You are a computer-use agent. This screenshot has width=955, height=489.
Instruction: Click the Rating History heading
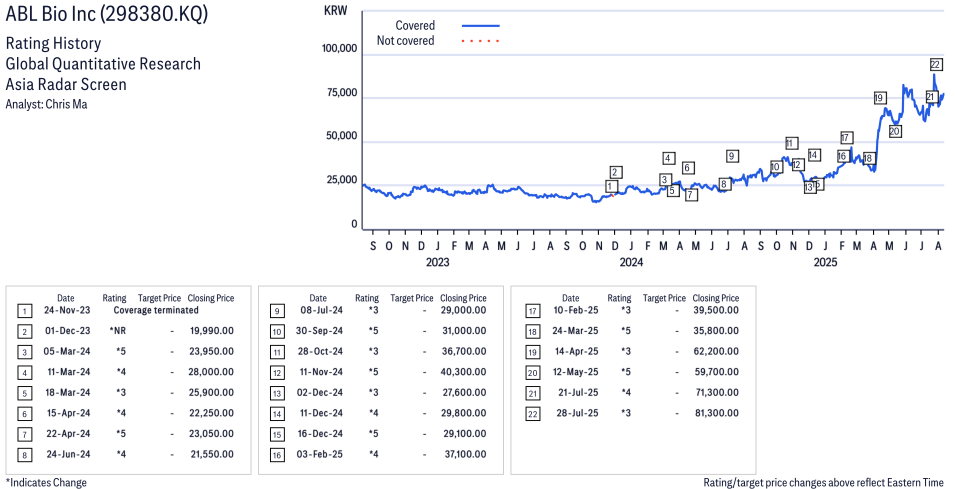(54, 43)
